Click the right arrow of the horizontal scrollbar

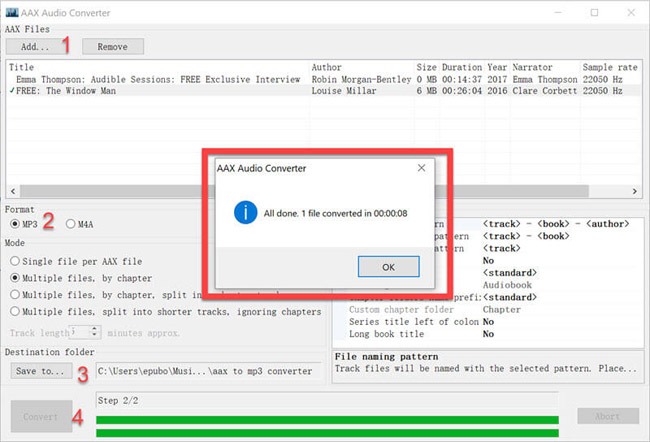pyautogui.click(x=635, y=191)
